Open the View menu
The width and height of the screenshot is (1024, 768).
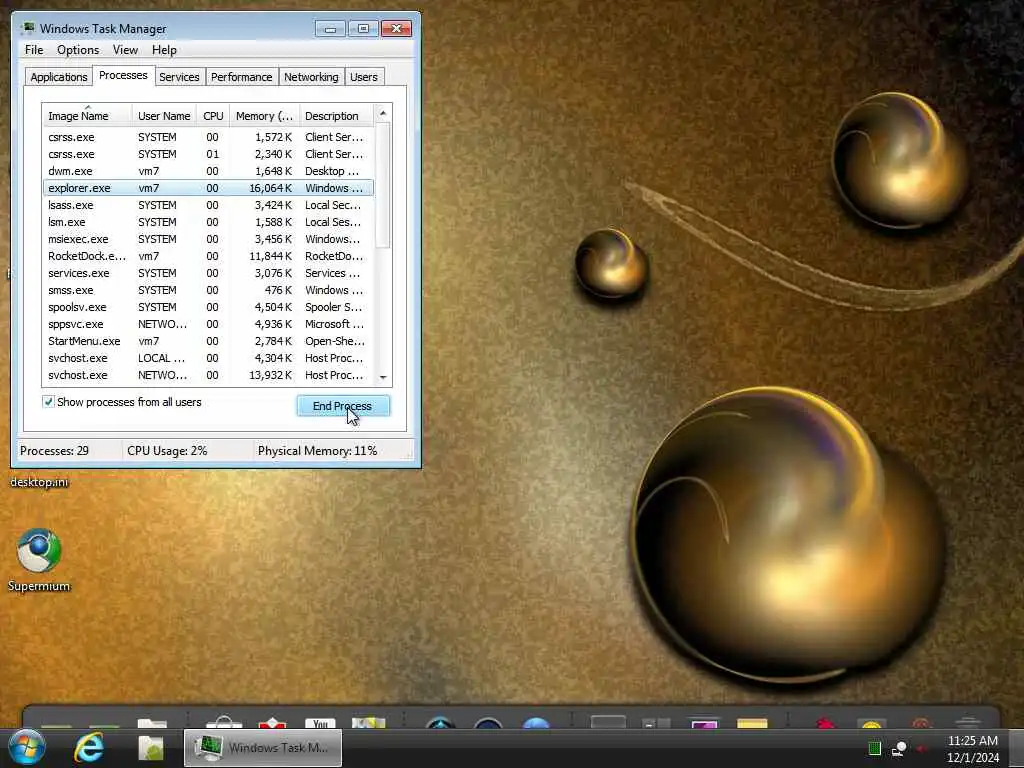(x=125, y=50)
